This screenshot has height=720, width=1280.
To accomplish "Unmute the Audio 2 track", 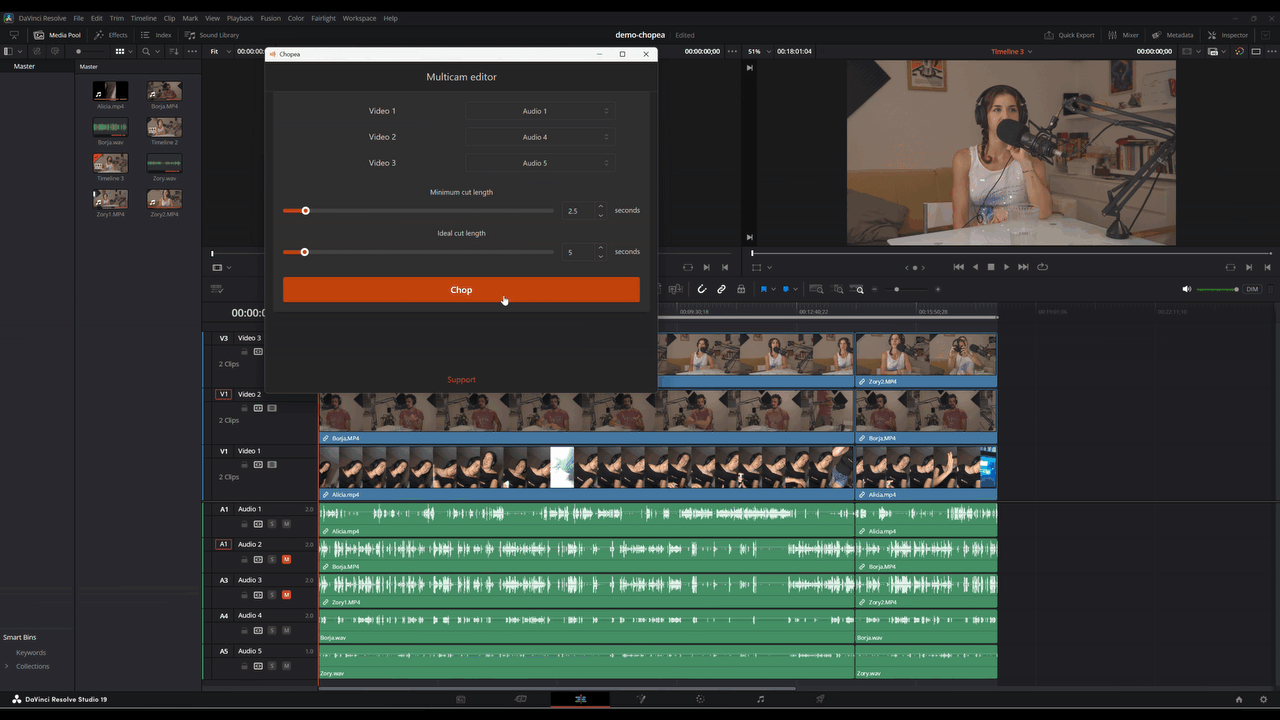I will [x=286, y=559].
